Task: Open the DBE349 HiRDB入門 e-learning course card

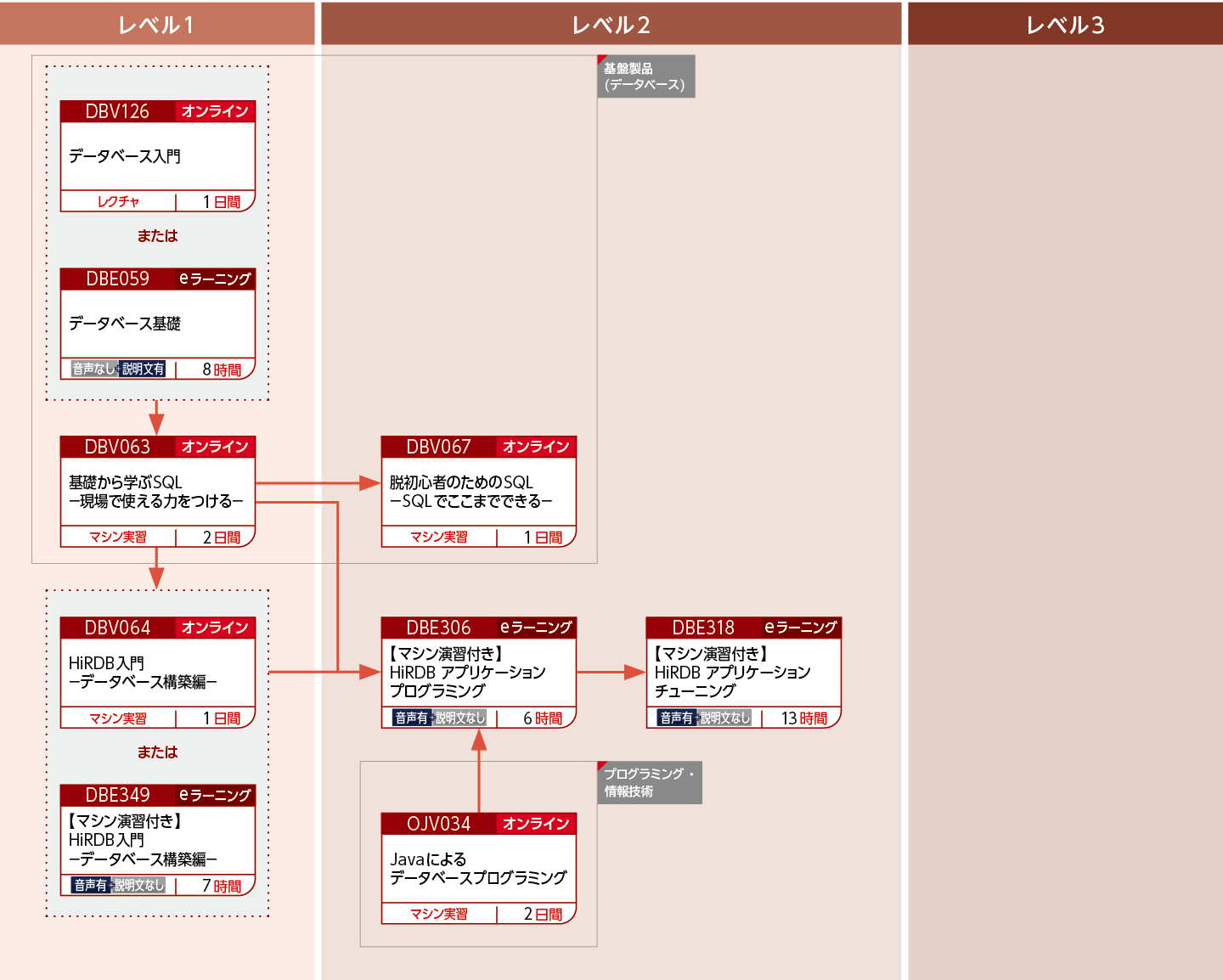Action: pyautogui.click(x=157, y=840)
